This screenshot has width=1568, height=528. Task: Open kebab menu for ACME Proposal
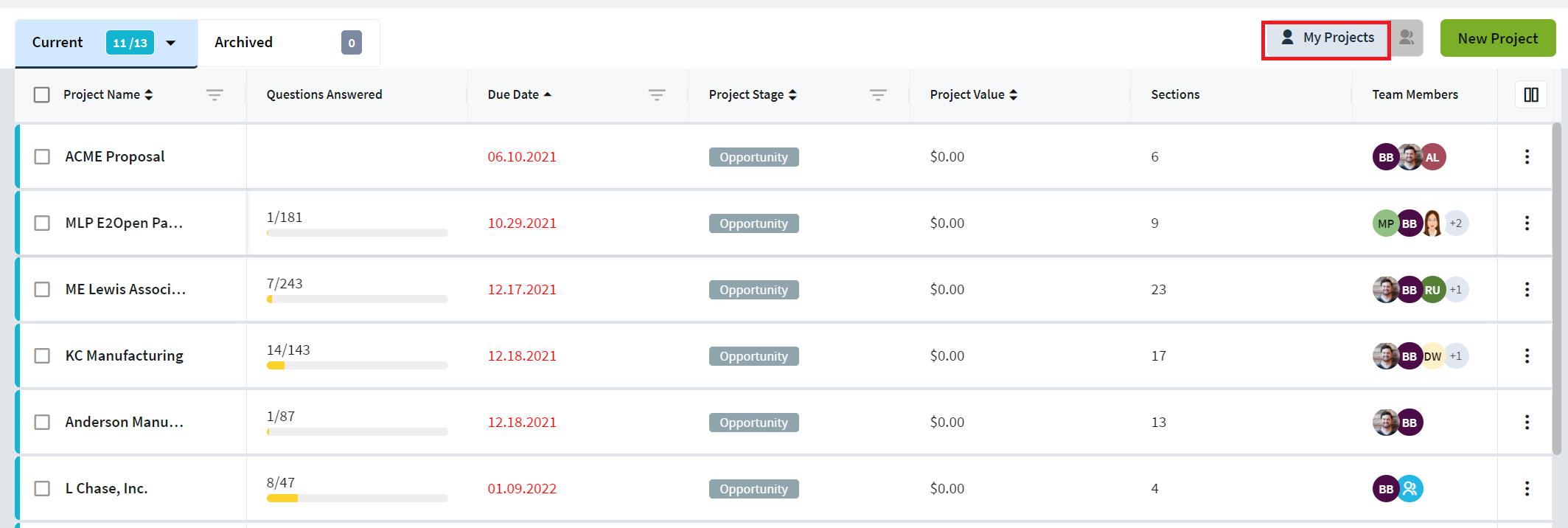[x=1527, y=156]
